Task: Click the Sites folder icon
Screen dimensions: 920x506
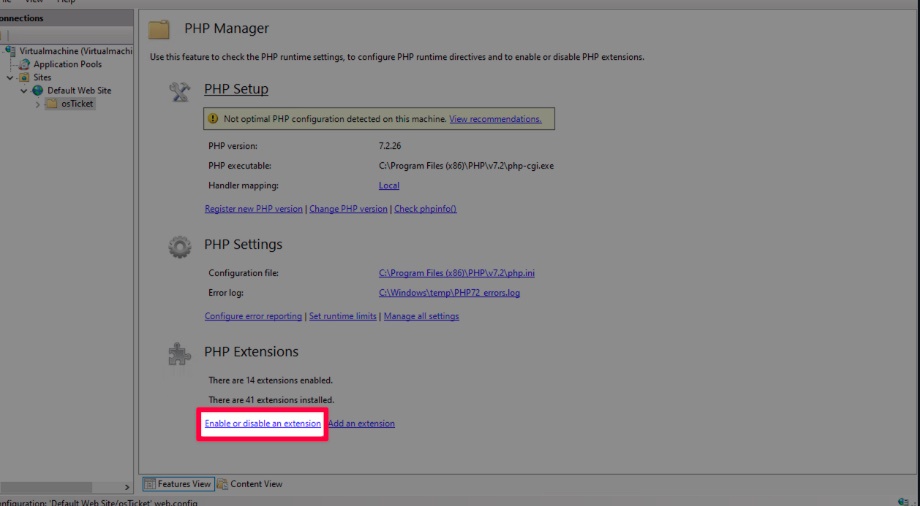Action: point(24,77)
